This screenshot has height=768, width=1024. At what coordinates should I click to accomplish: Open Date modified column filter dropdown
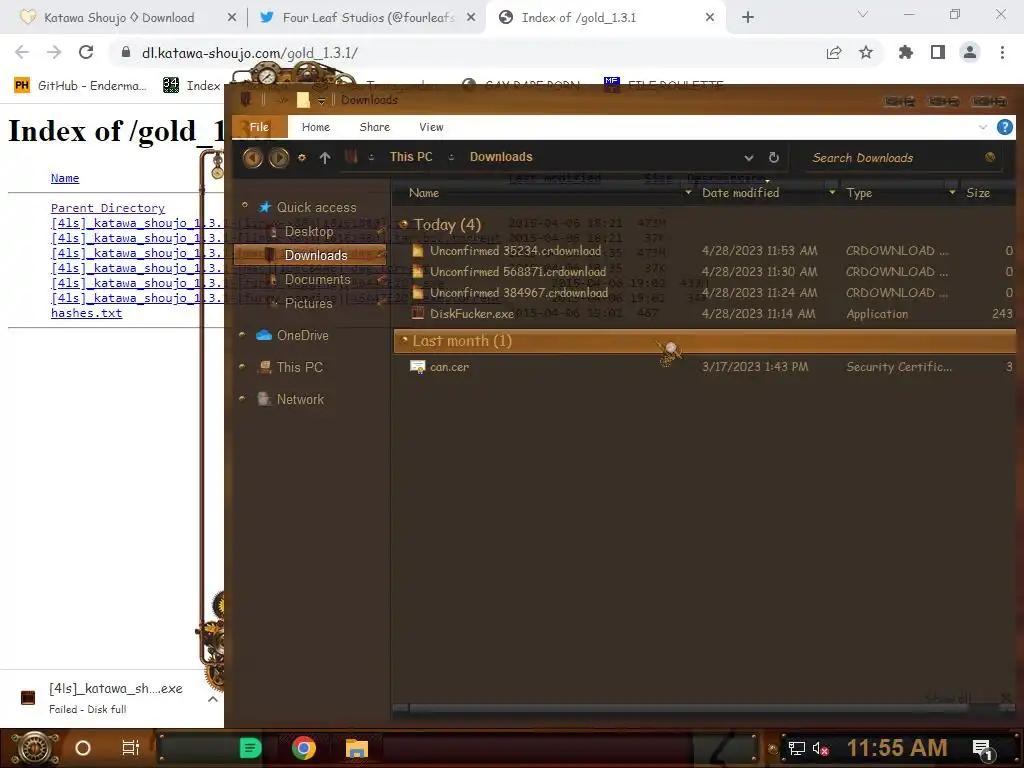(831, 193)
